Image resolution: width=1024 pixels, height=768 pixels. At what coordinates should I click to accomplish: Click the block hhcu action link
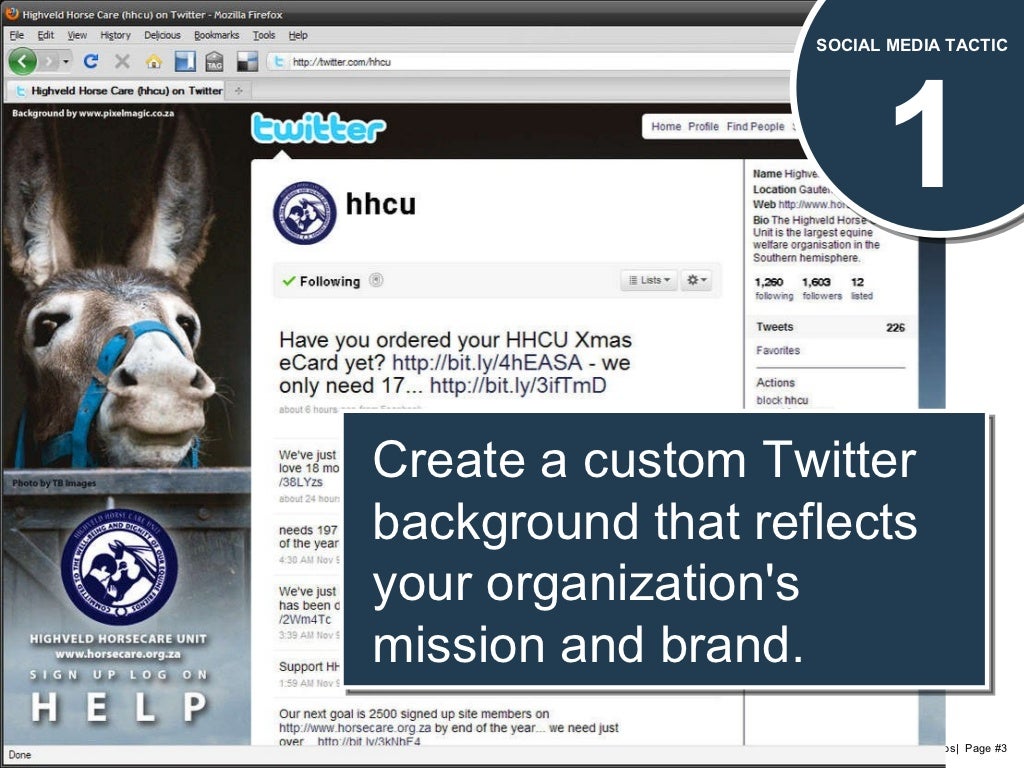click(x=782, y=400)
